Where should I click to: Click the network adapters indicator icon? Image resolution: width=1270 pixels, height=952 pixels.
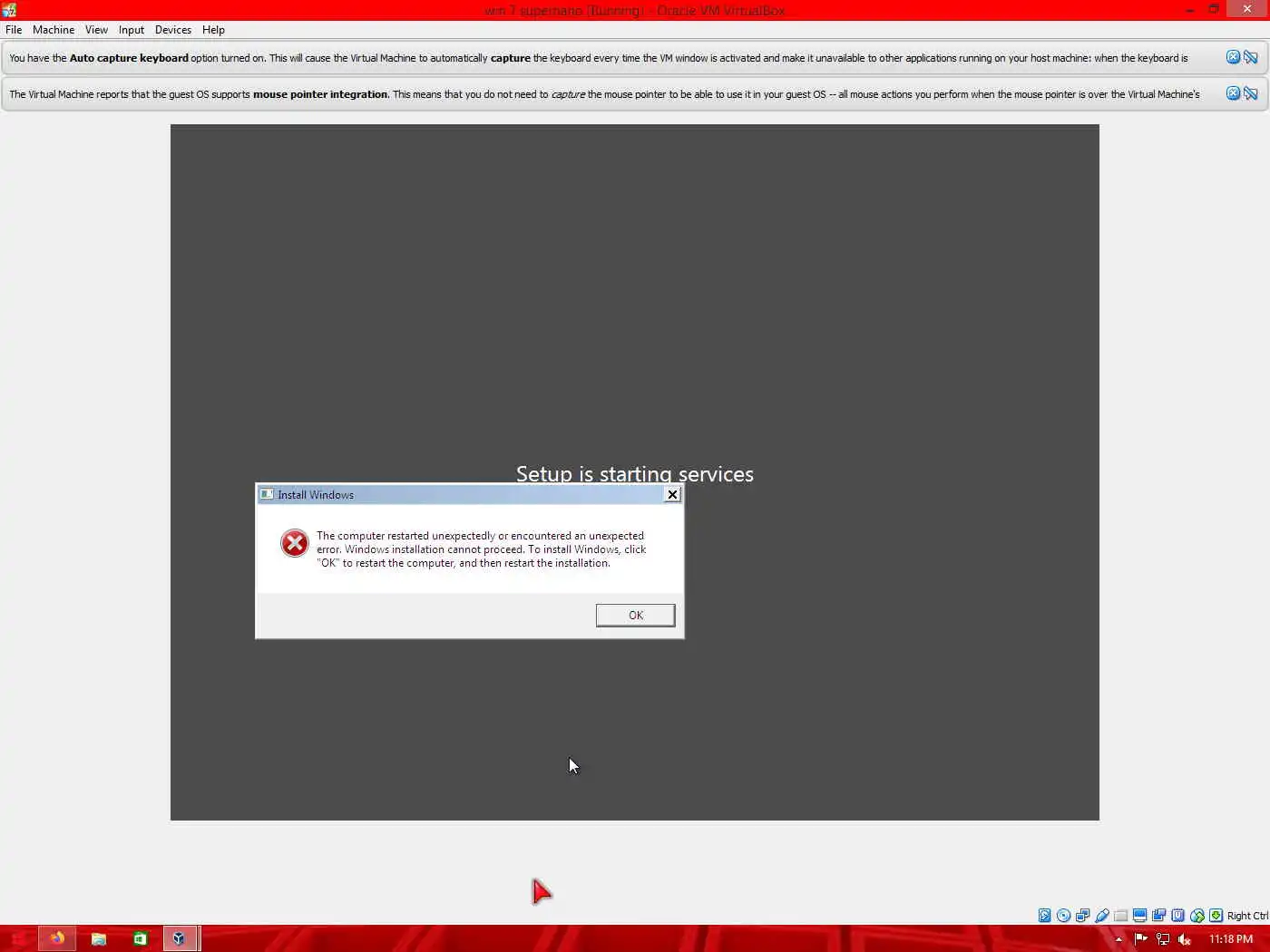coord(1082,916)
